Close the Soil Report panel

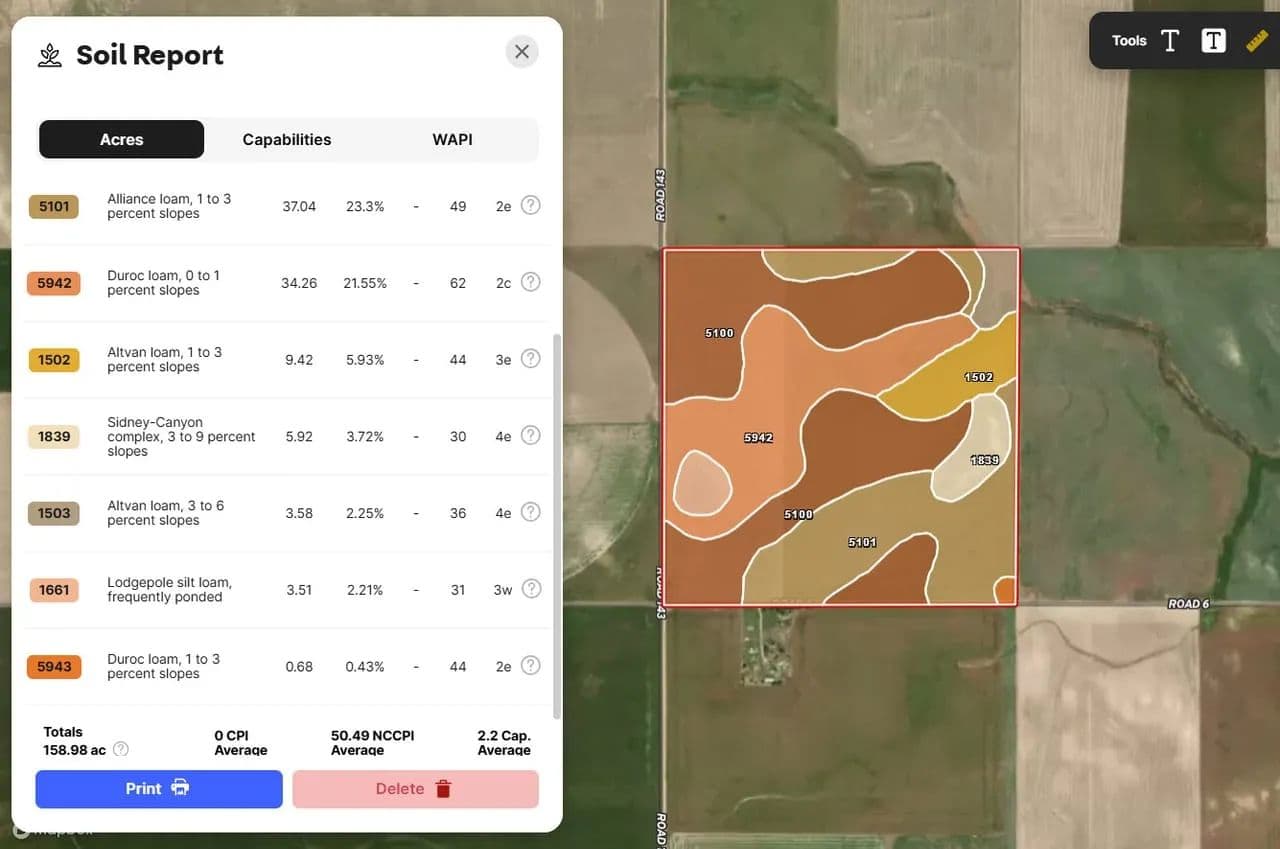click(x=521, y=52)
